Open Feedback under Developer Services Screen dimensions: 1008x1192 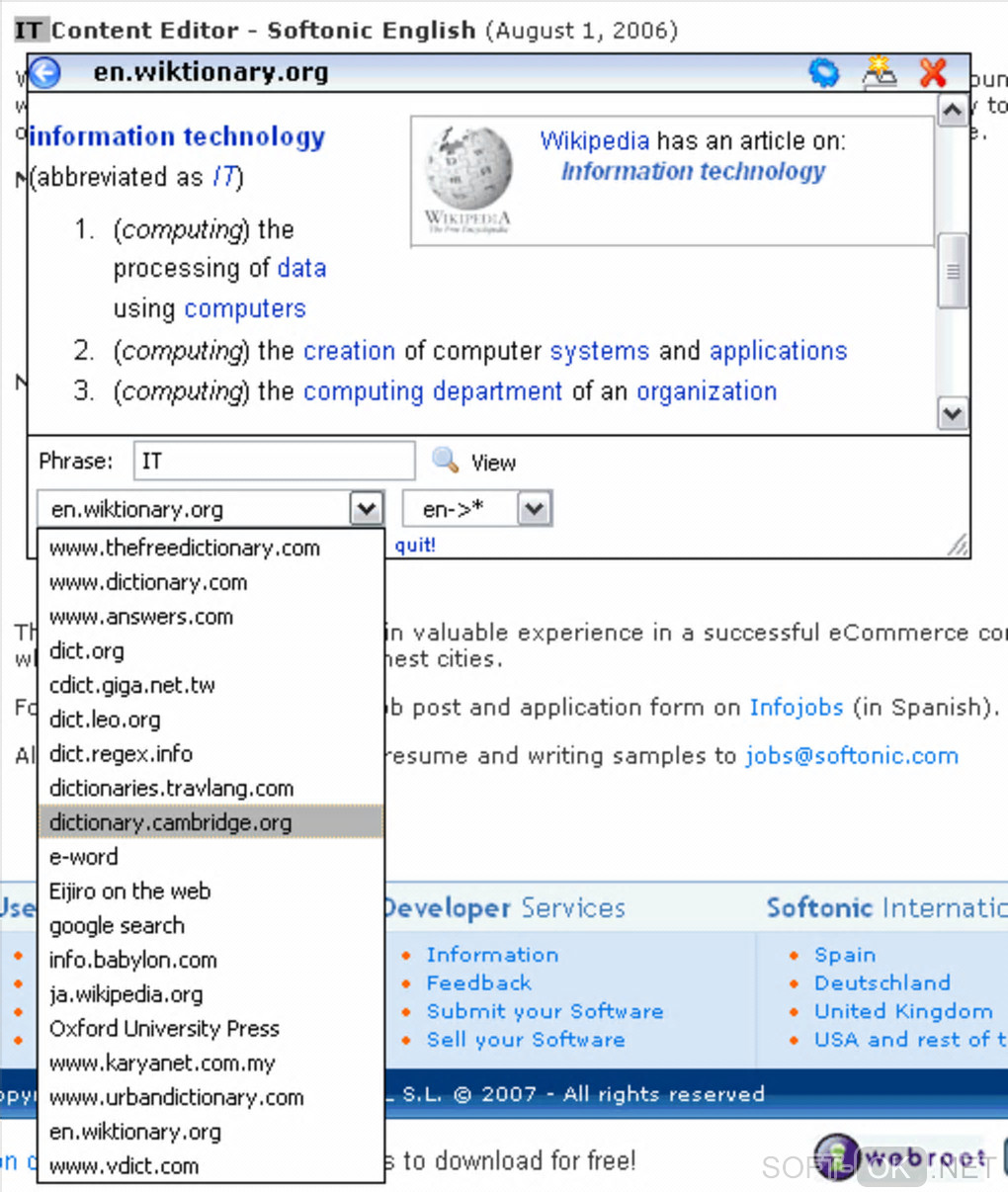(x=478, y=982)
